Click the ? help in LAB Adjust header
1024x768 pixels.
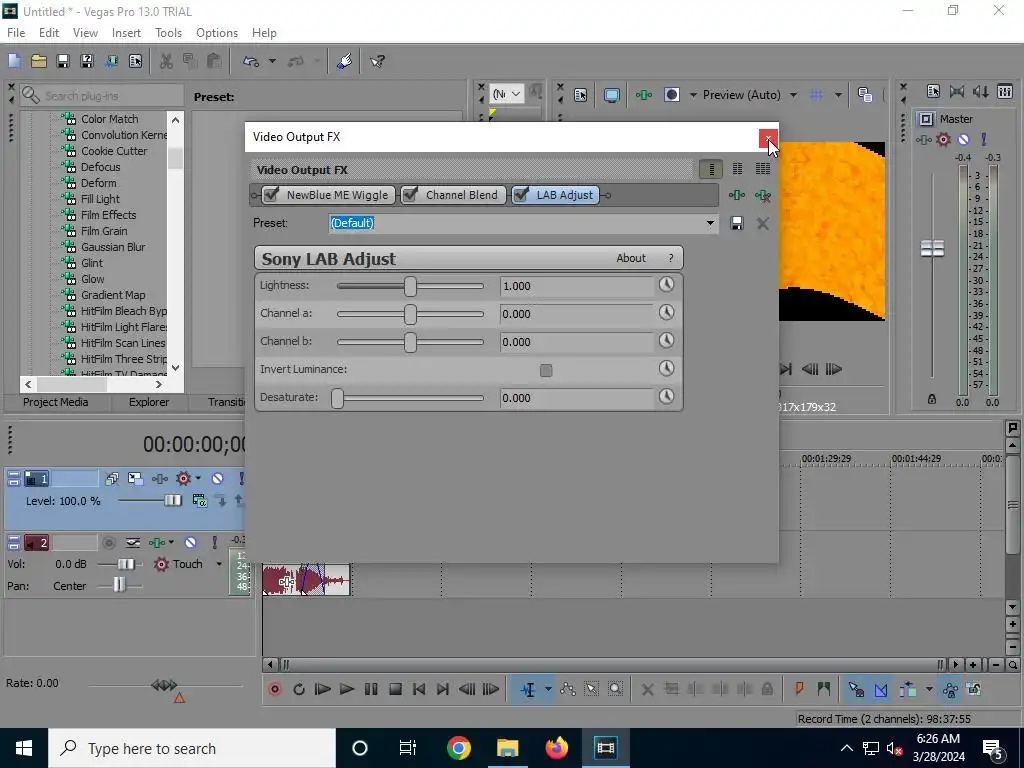[671, 258]
